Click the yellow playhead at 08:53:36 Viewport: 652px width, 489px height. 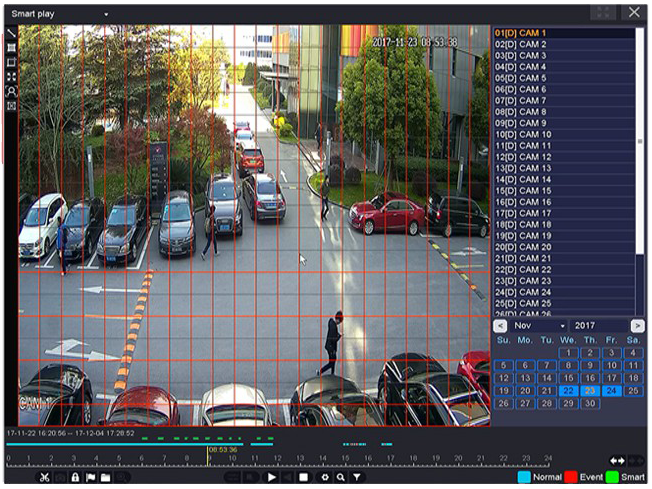tap(207, 456)
